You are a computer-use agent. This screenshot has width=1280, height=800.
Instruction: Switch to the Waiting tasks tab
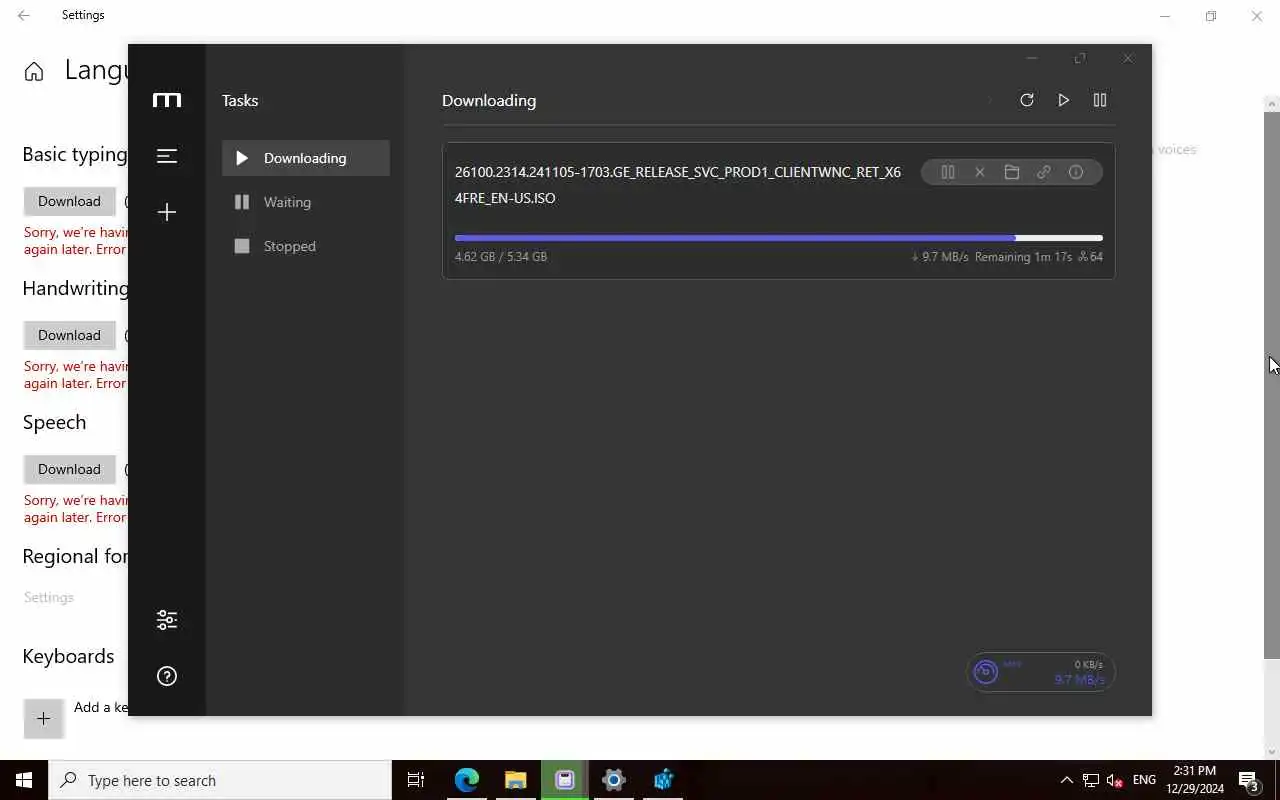tap(306, 202)
